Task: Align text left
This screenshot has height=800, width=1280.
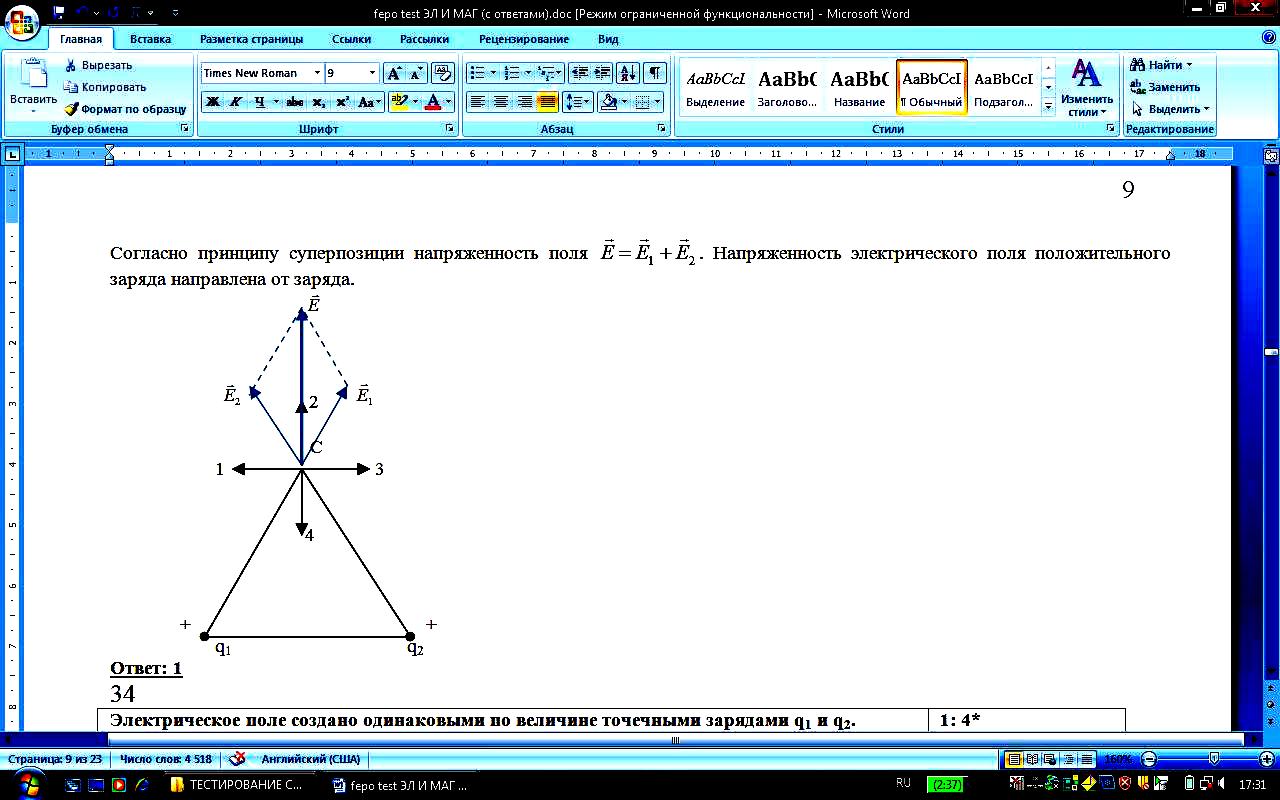Action: click(478, 102)
